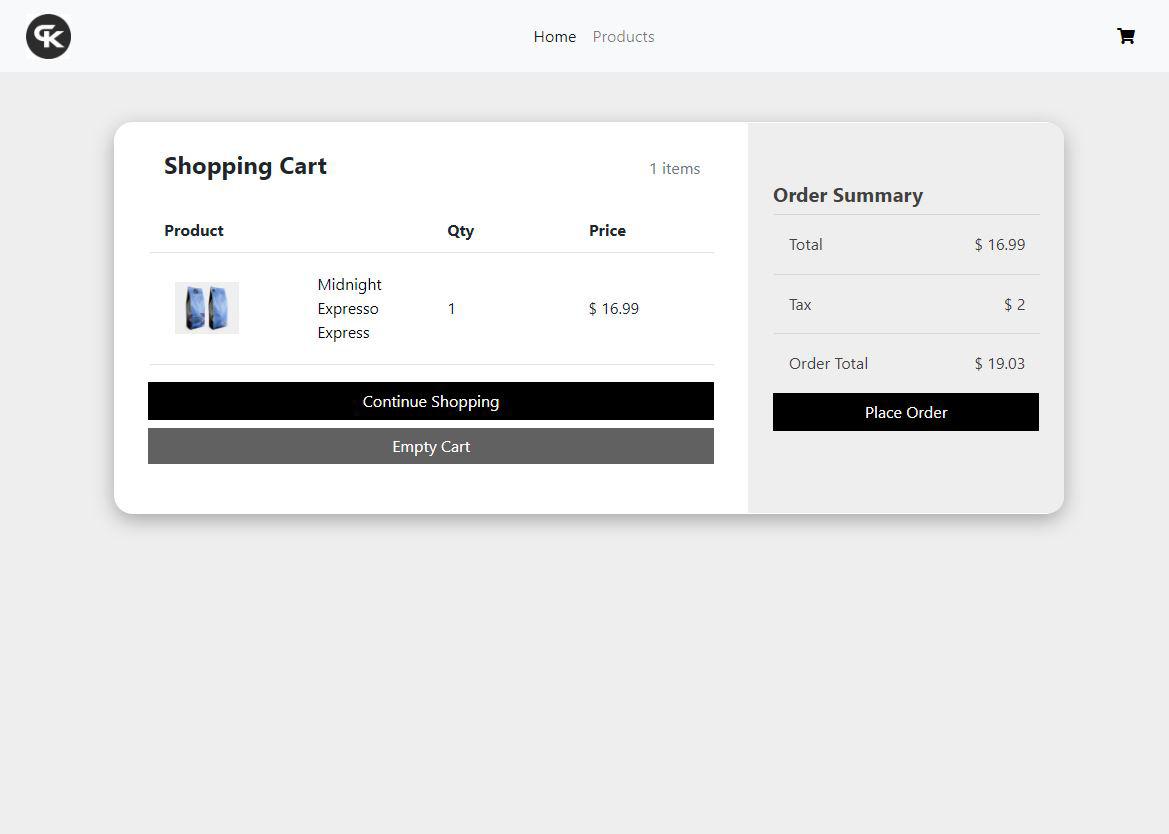Screen dimensions: 1169x834
Task: Click the Order Summary heading
Action: tap(848, 195)
